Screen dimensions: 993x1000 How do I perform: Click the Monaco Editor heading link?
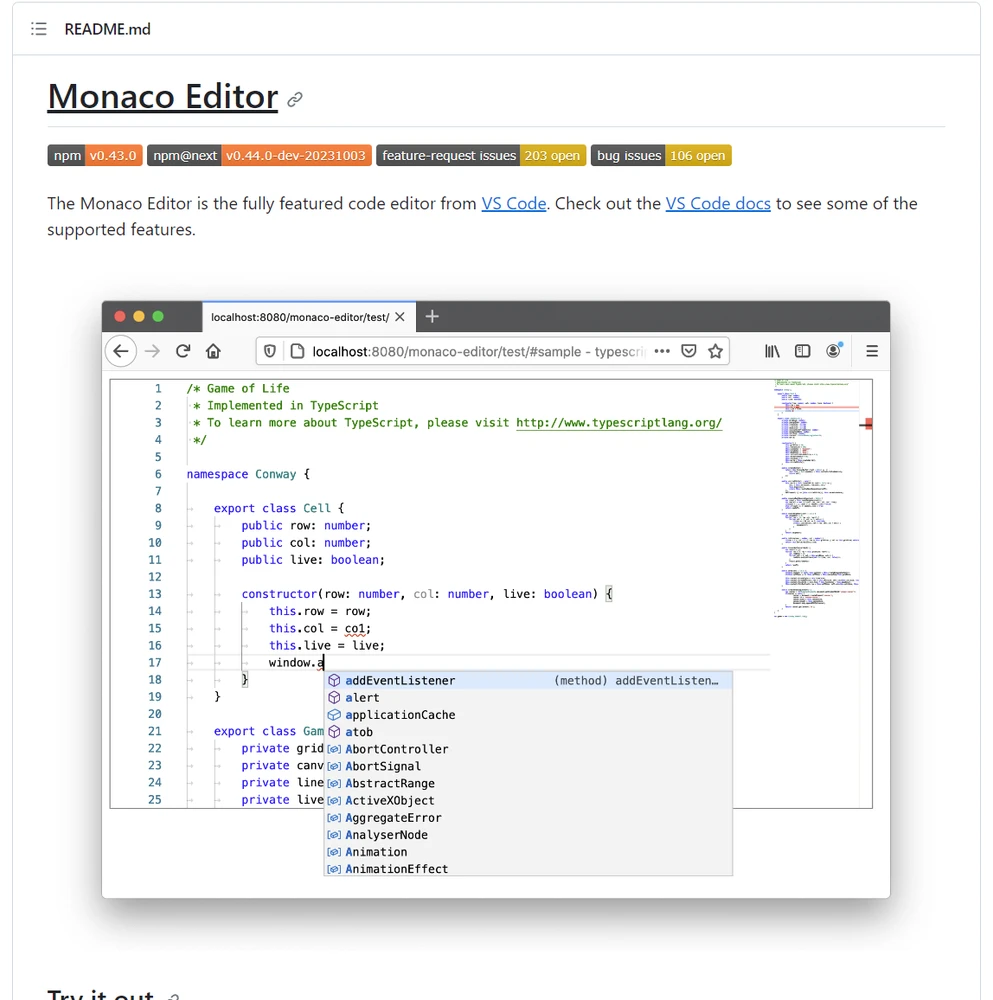point(162,97)
